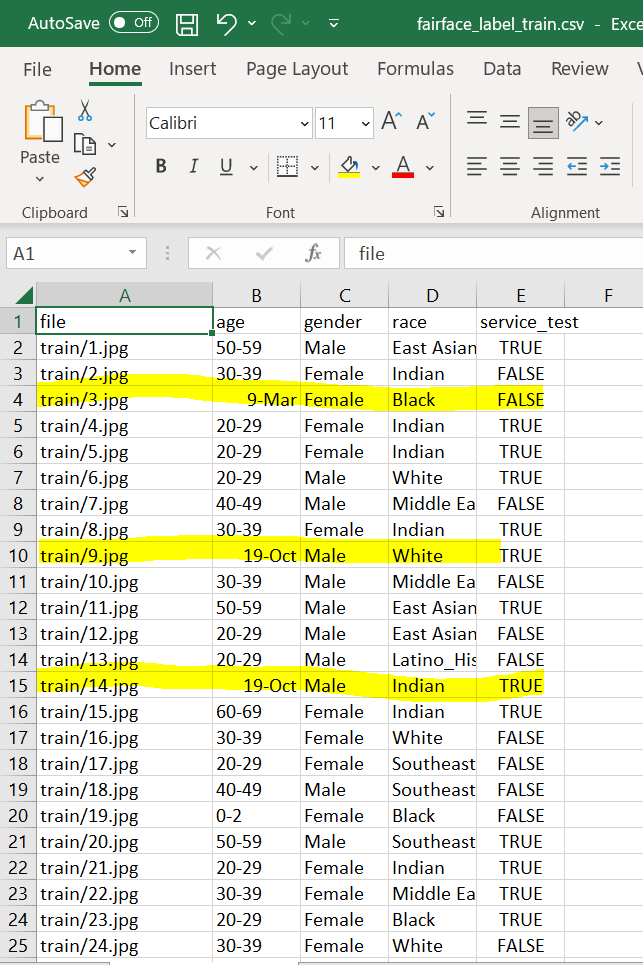Undo the last action
The height and width of the screenshot is (965, 643).
[226, 23]
